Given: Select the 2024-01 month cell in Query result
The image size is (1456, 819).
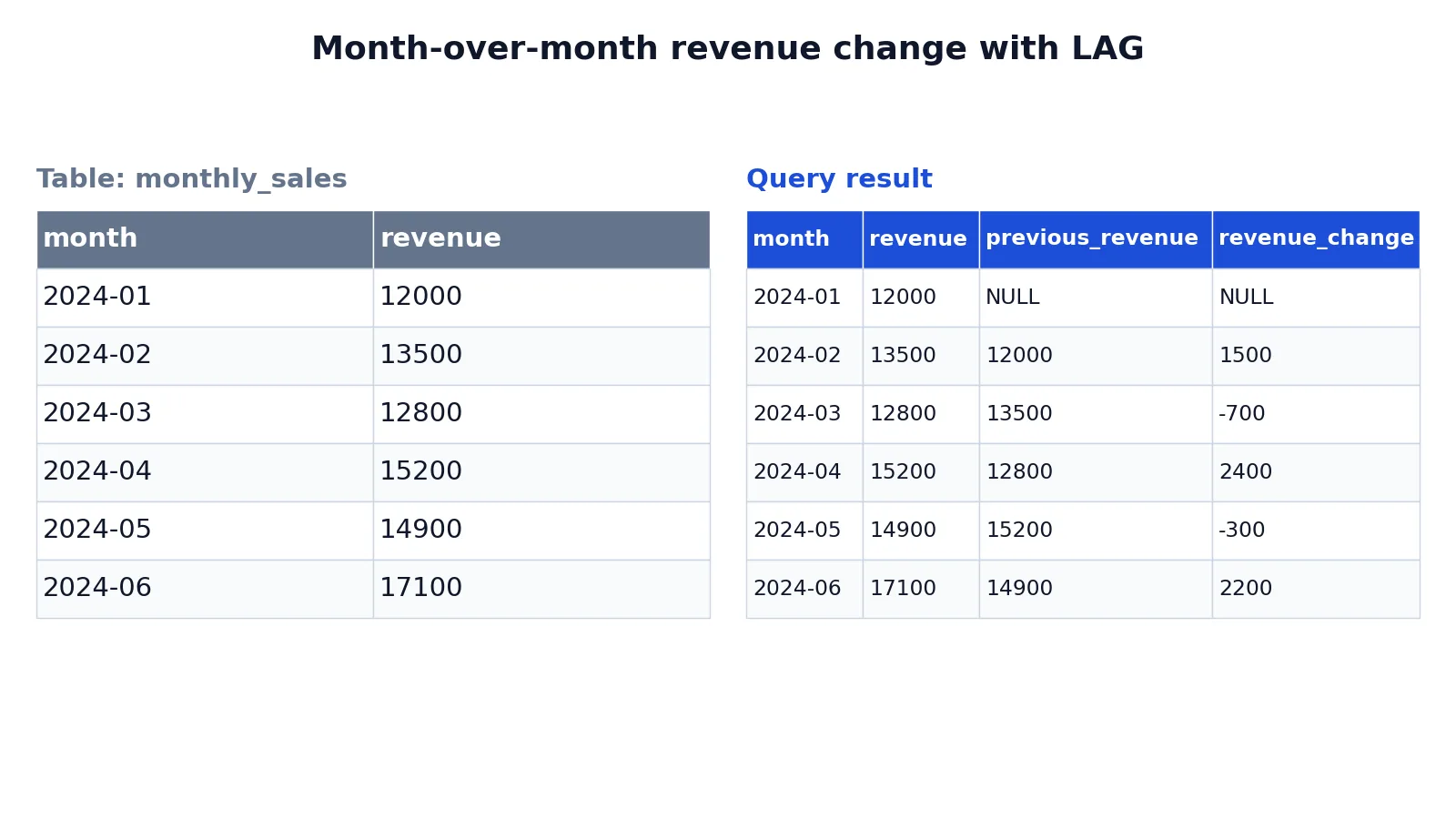Looking at the screenshot, I should click(x=804, y=298).
